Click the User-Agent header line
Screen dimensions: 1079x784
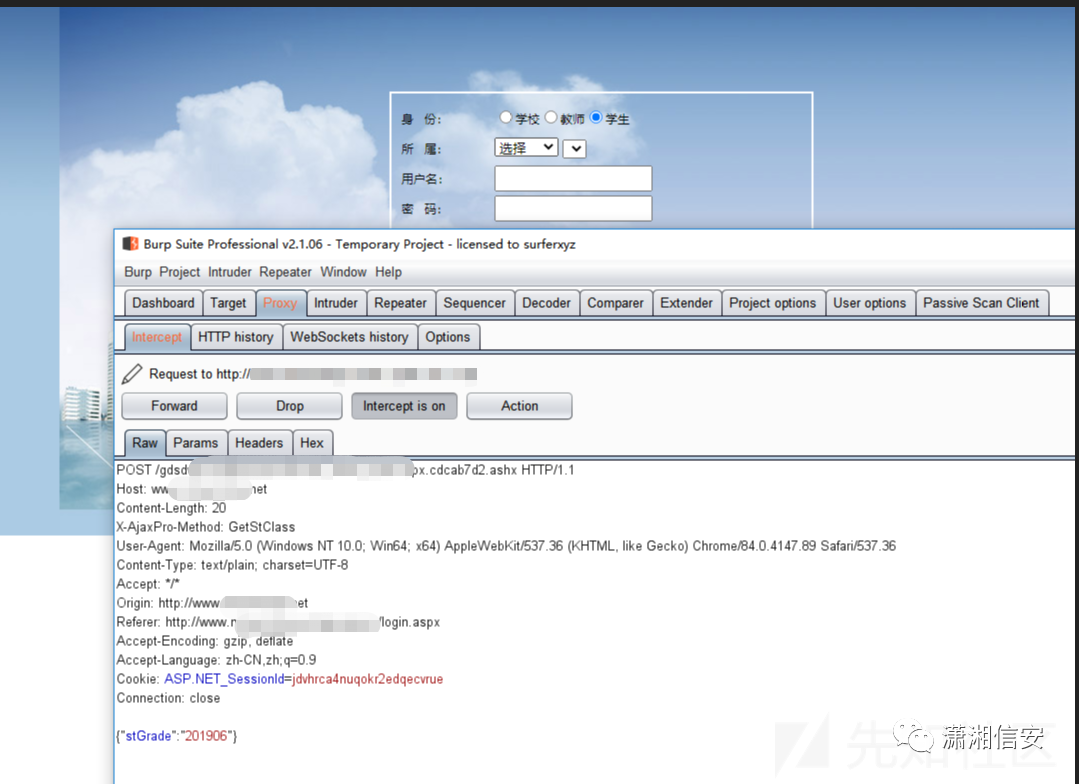tap(506, 546)
